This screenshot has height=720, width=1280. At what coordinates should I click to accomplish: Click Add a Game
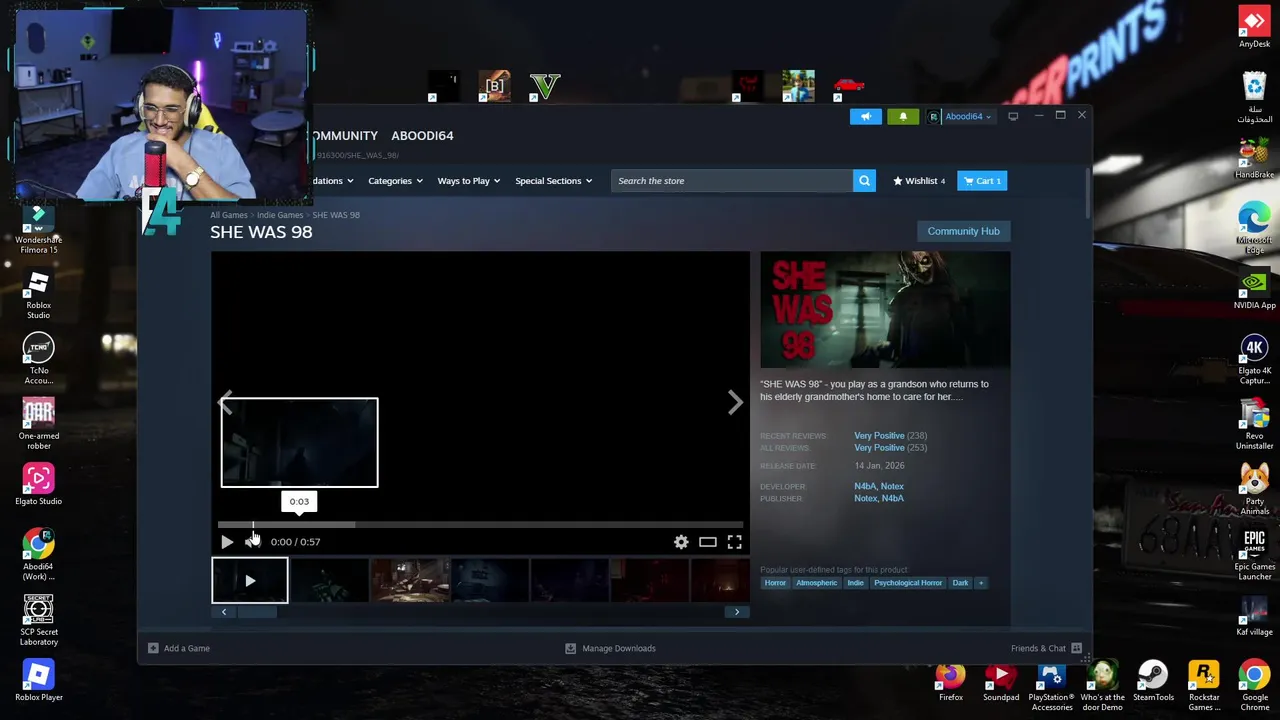(x=179, y=648)
